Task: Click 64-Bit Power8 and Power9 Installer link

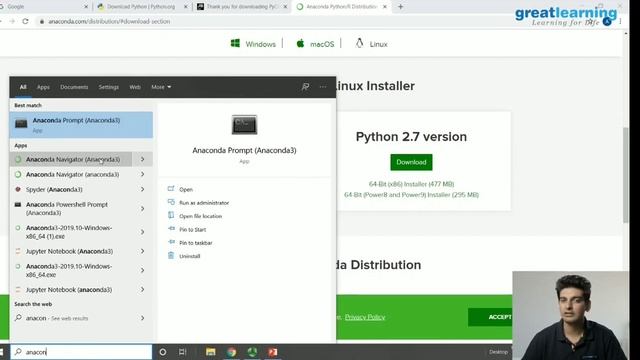Action: point(411,195)
